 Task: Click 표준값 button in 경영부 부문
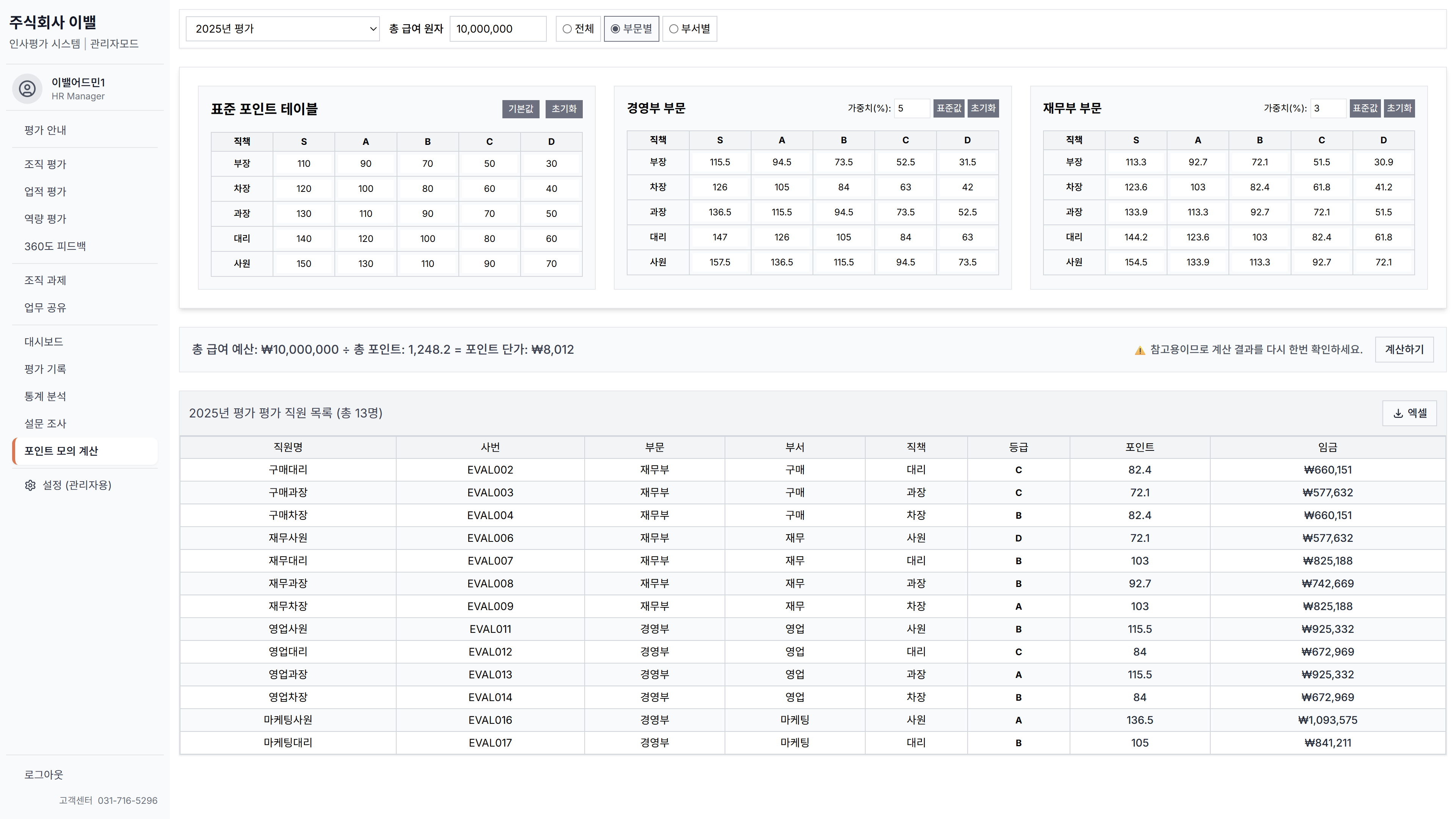pyautogui.click(x=948, y=108)
